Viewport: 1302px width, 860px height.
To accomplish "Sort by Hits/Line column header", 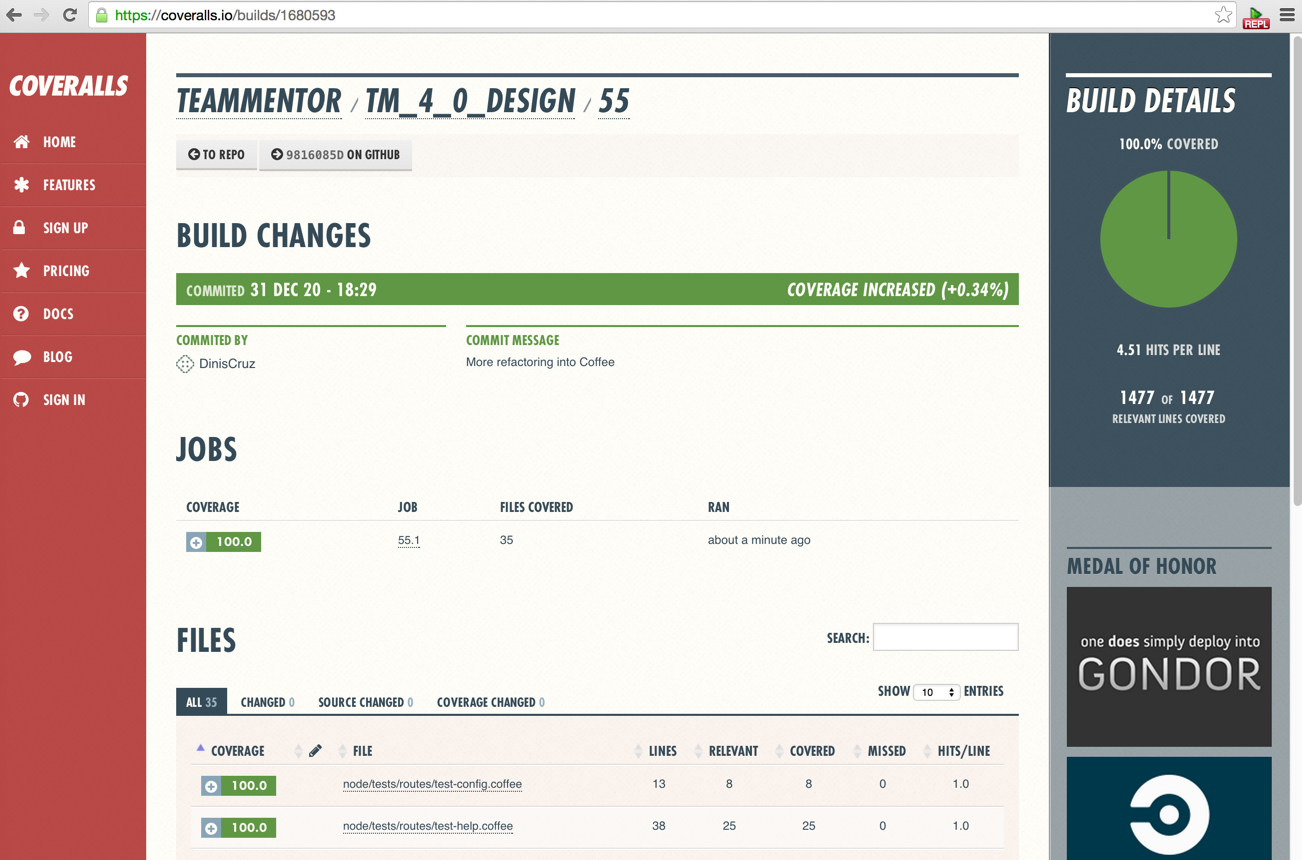I will 963,751.
